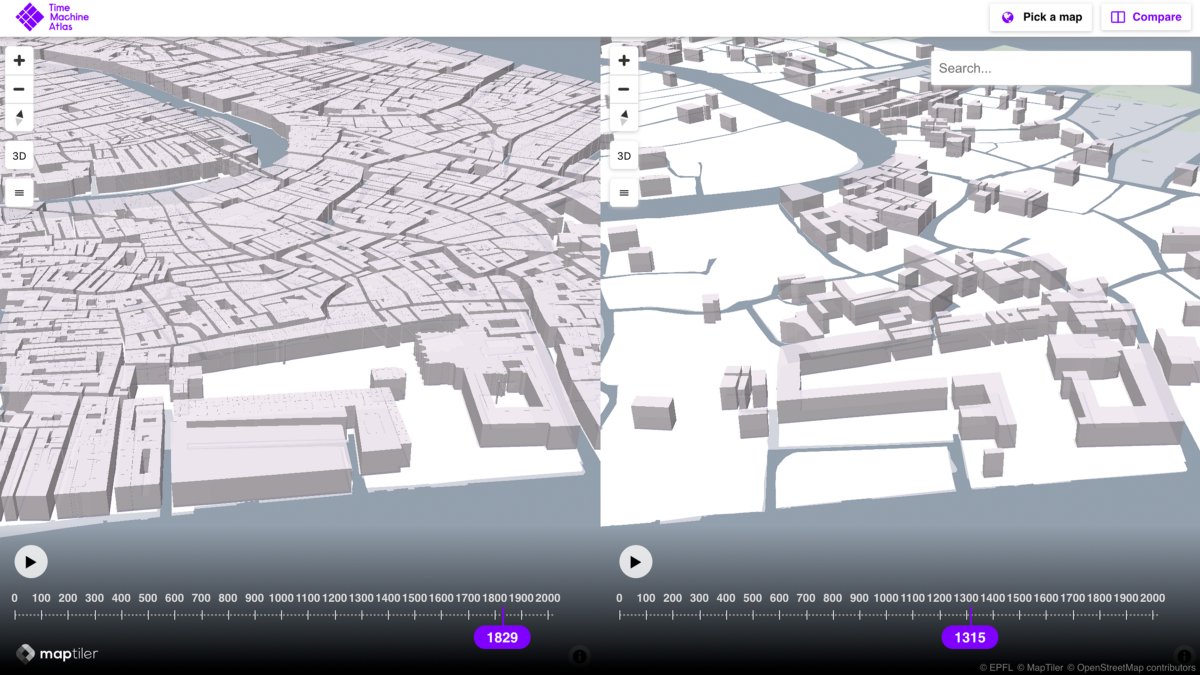Screen dimensions: 1200x675
Task: Play the left map's time animation
Action: point(30,561)
